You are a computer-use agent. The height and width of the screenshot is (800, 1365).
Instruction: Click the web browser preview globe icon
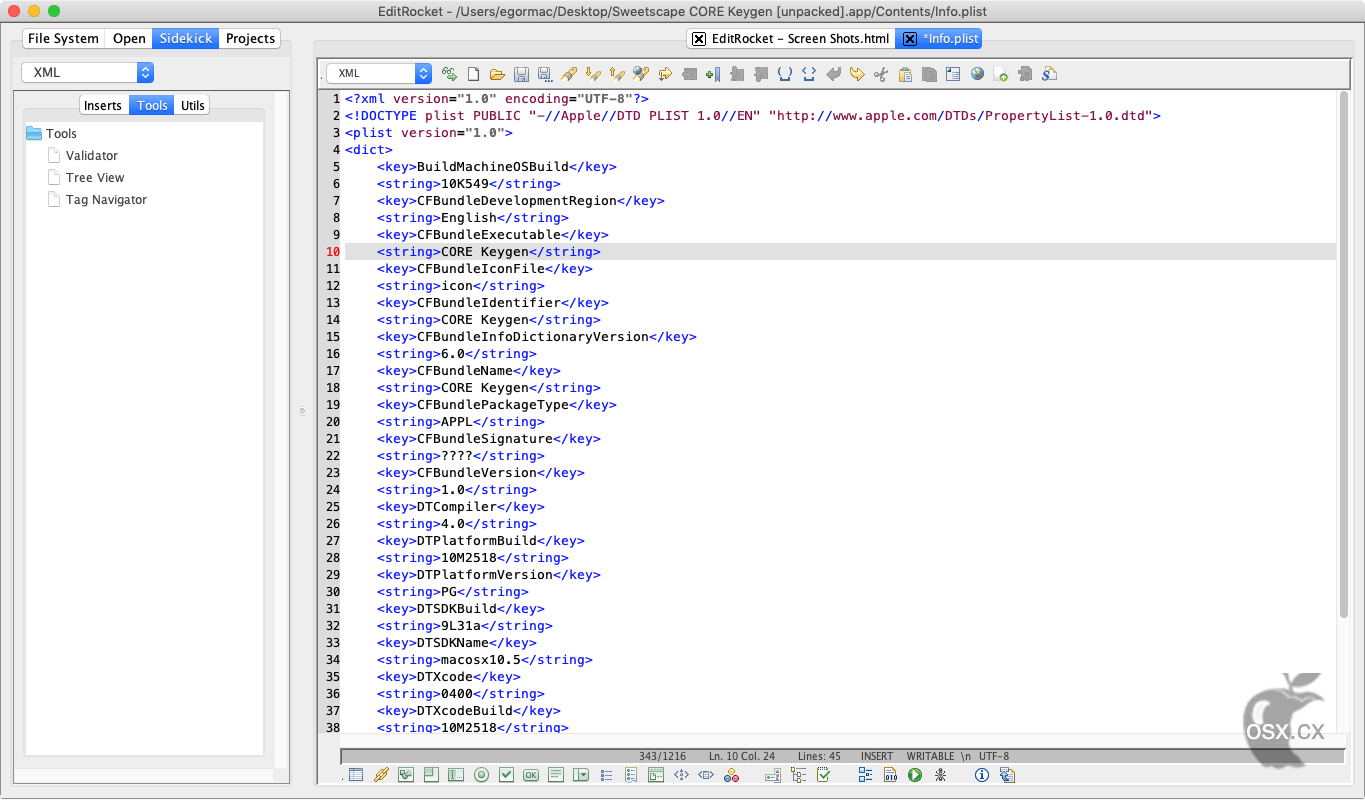977,74
